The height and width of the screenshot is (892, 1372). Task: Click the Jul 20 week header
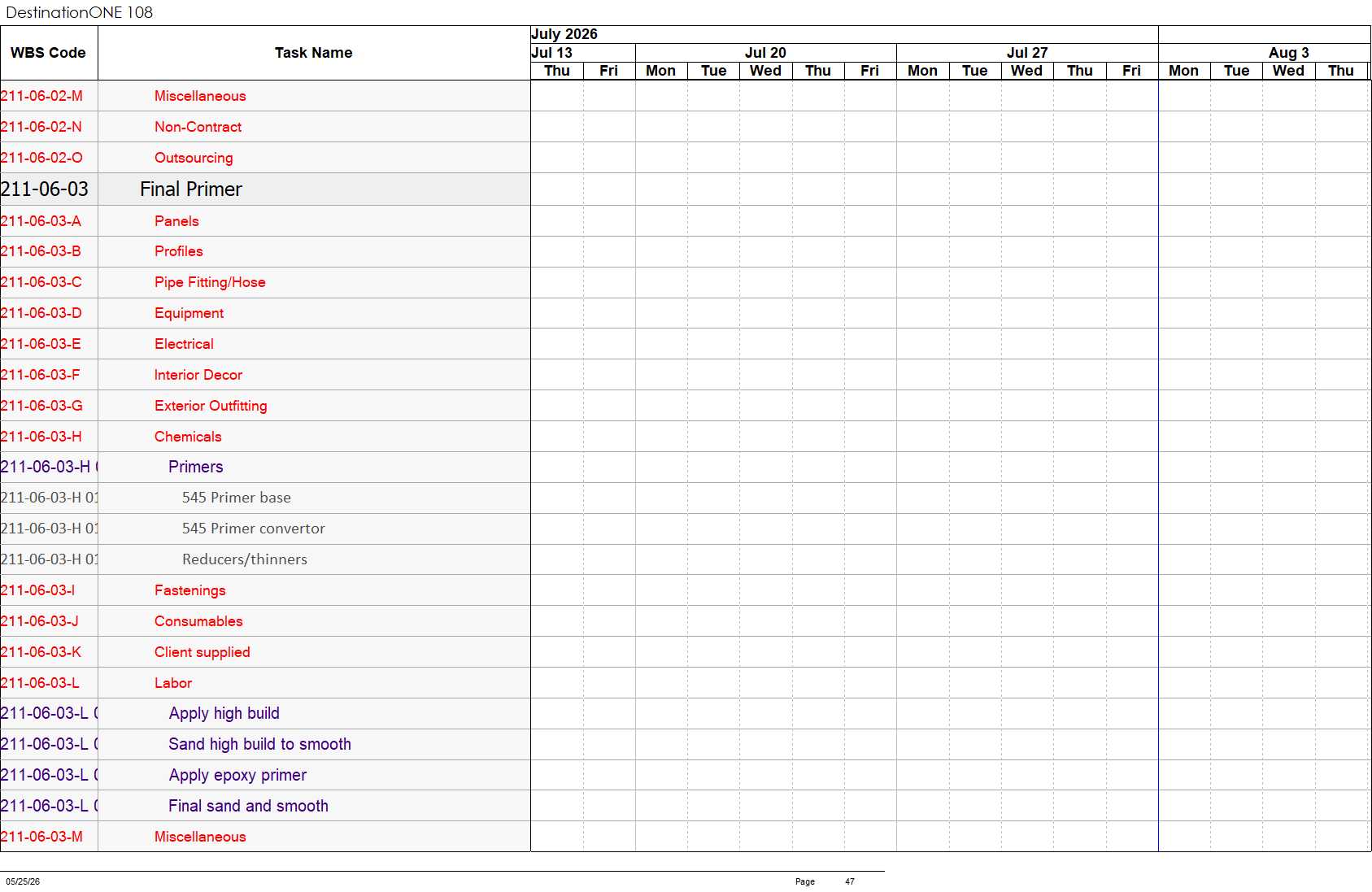(765, 53)
